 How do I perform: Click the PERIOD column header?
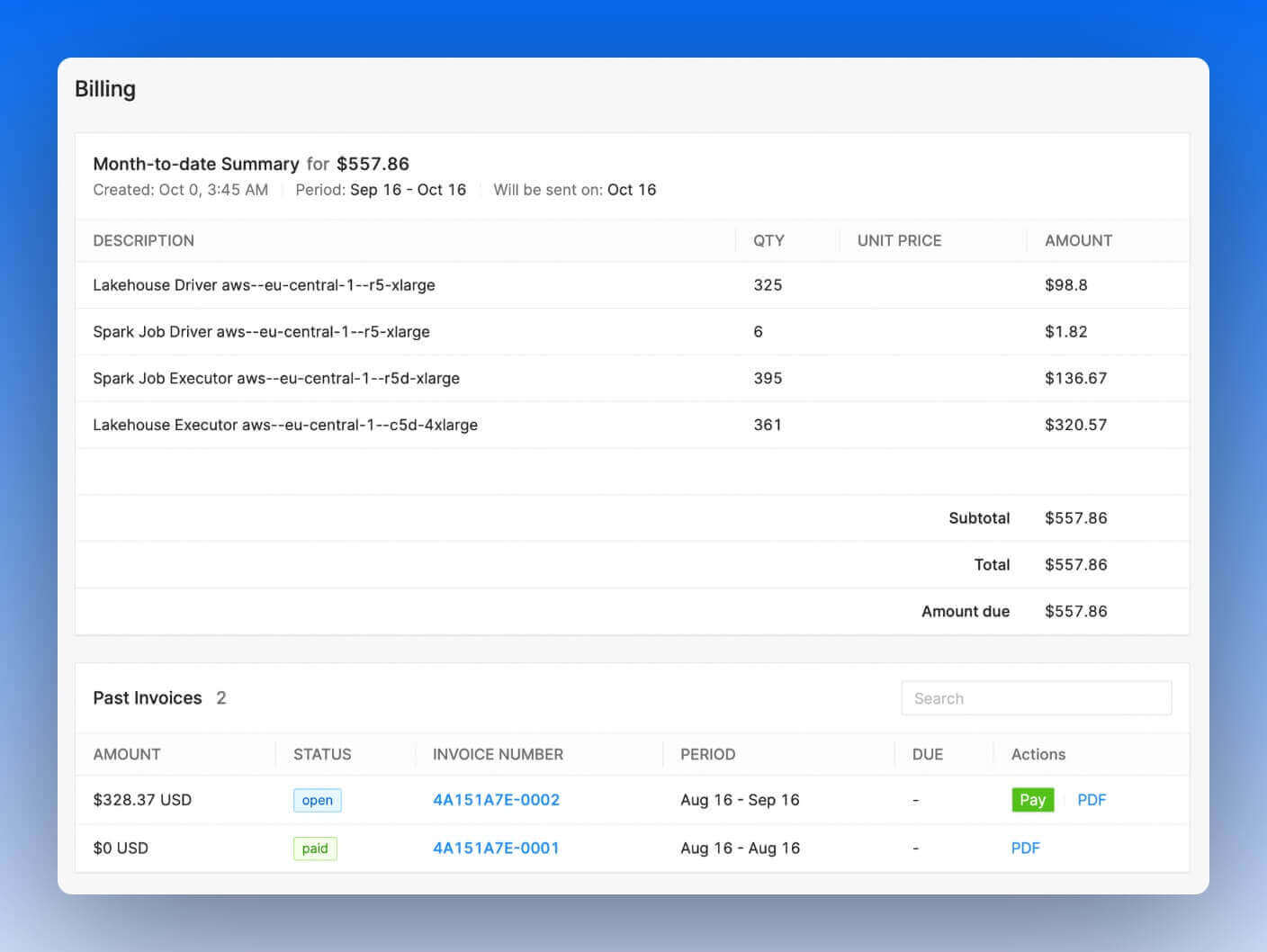tap(707, 754)
